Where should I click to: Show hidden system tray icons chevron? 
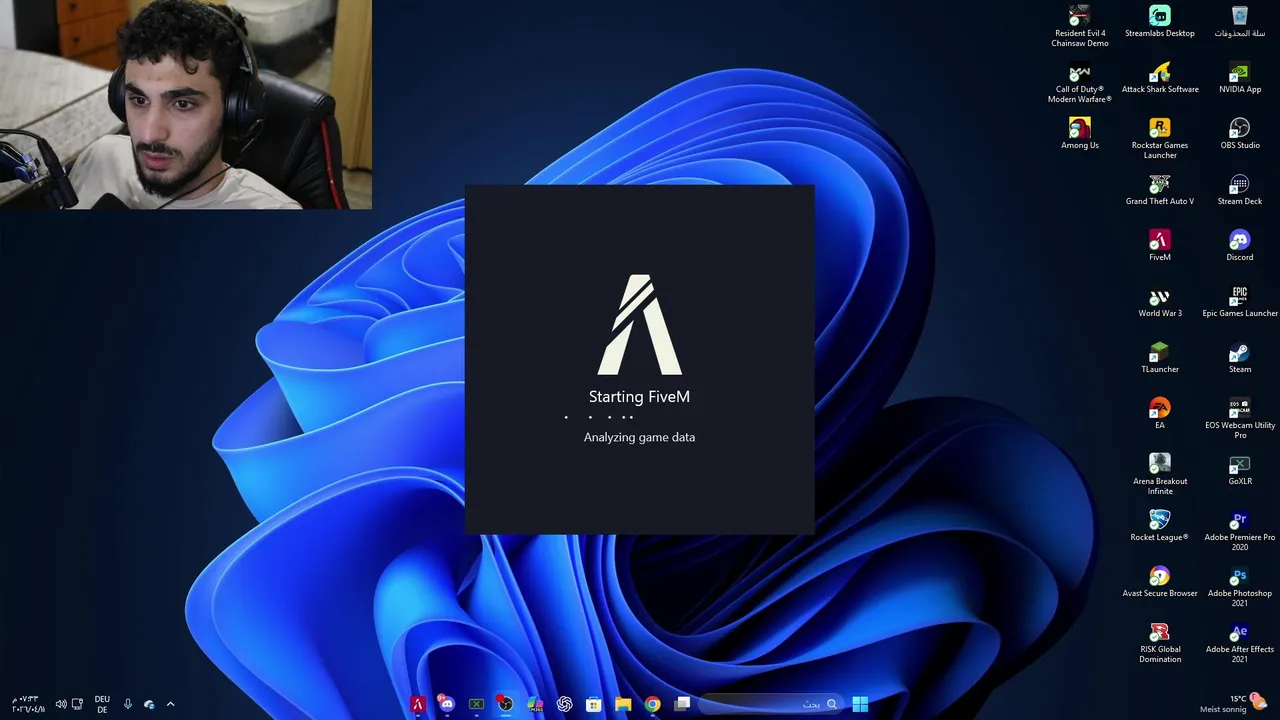click(x=170, y=704)
